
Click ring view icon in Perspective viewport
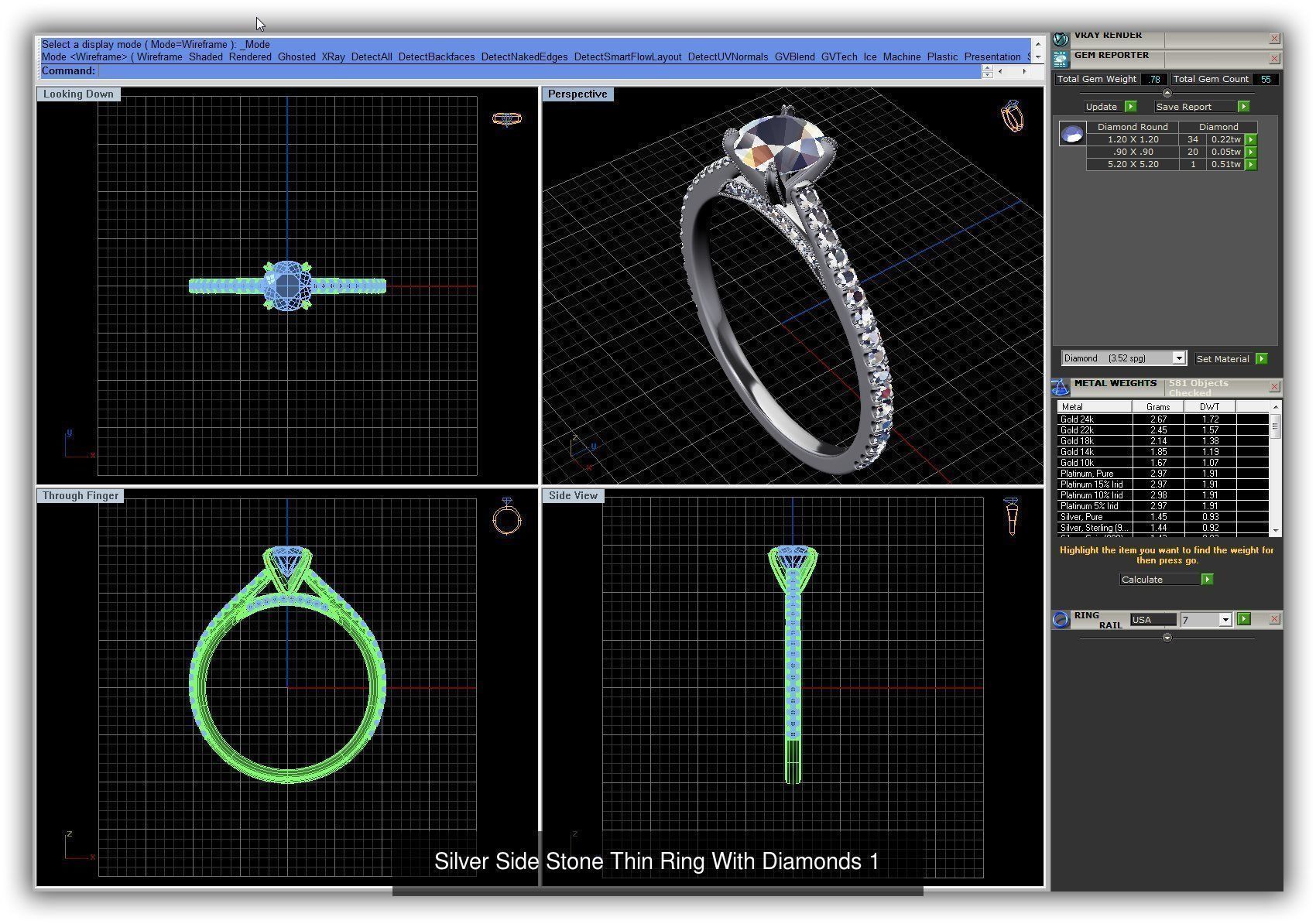click(x=1012, y=116)
